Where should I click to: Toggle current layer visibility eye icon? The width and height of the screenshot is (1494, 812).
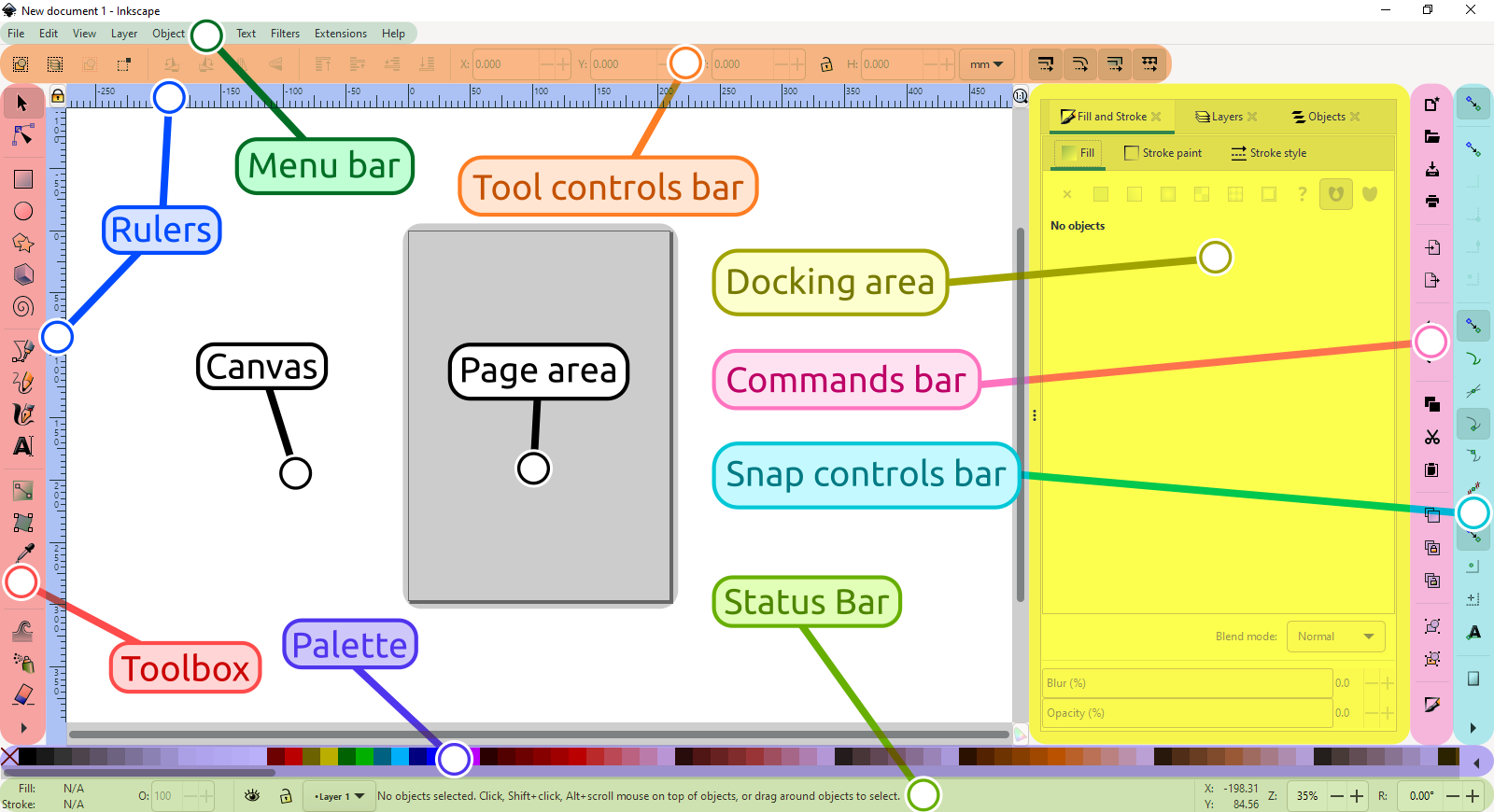252,796
